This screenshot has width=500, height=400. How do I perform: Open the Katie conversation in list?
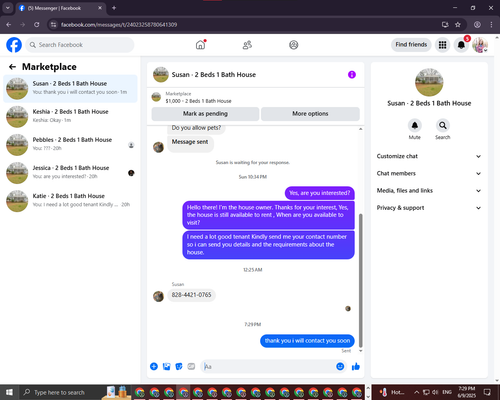pos(70,201)
